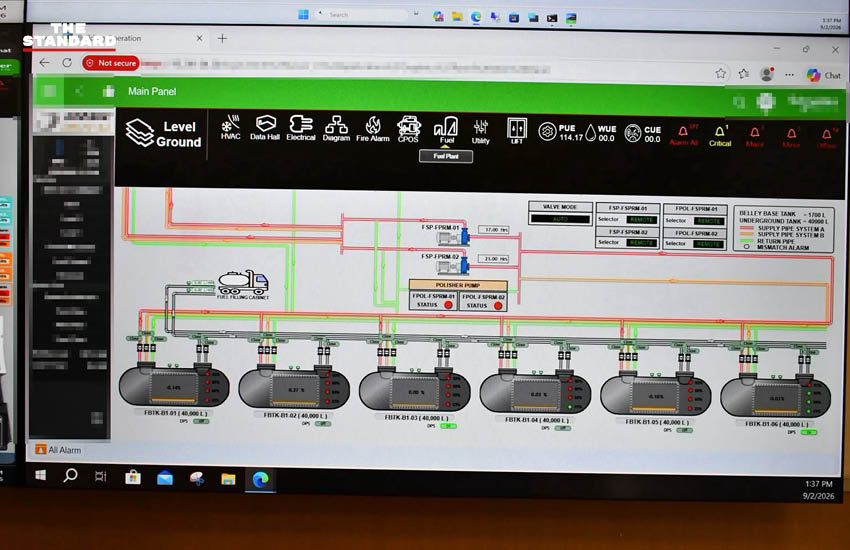The height and width of the screenshot is (550, 850).
Task: Open Search on the bottom taskbar
Action: click(70, 476)
